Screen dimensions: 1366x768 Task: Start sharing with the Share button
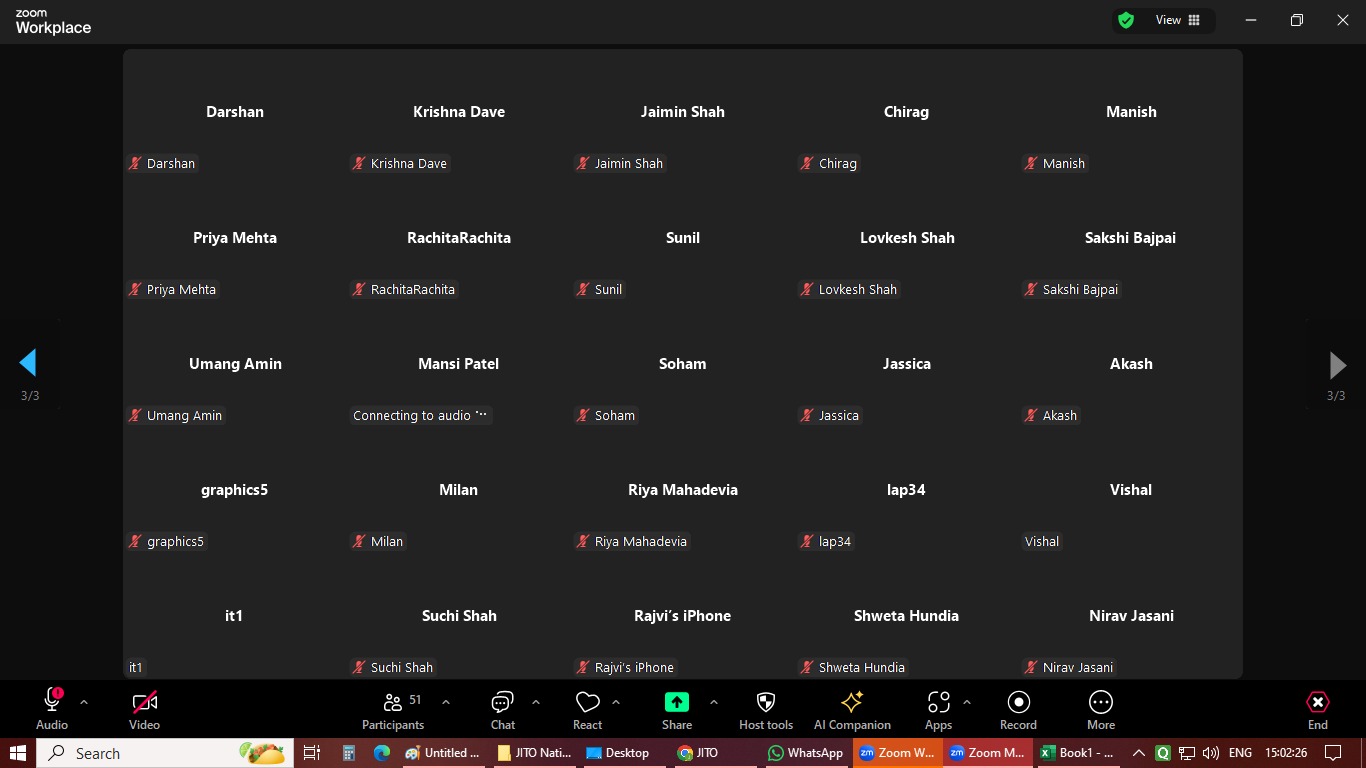(677, 710)
